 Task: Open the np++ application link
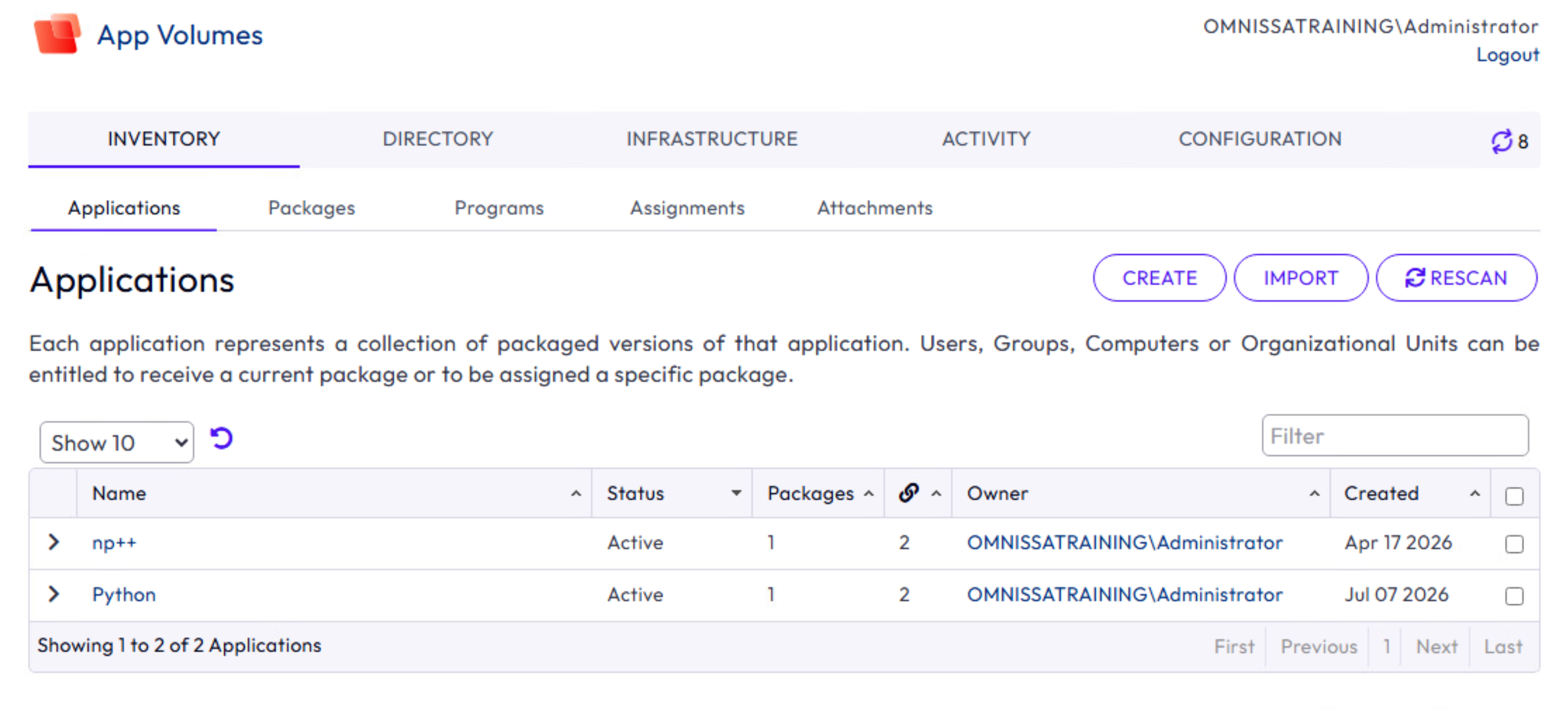pyautogui.click(x=114, y=542)
